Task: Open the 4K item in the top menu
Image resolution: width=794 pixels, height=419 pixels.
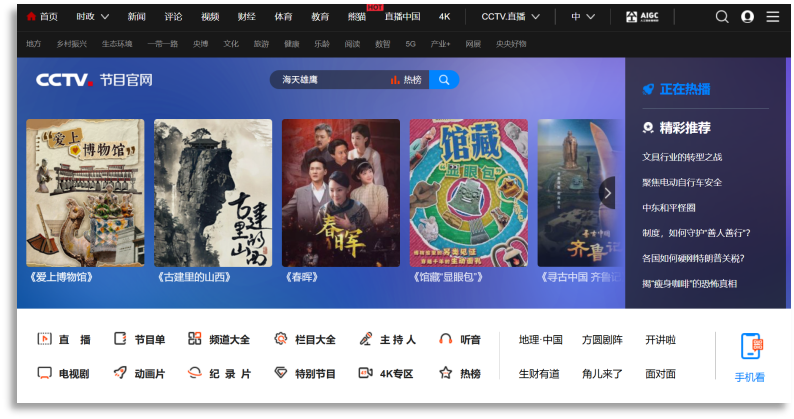Action: [x=445, y=17]
